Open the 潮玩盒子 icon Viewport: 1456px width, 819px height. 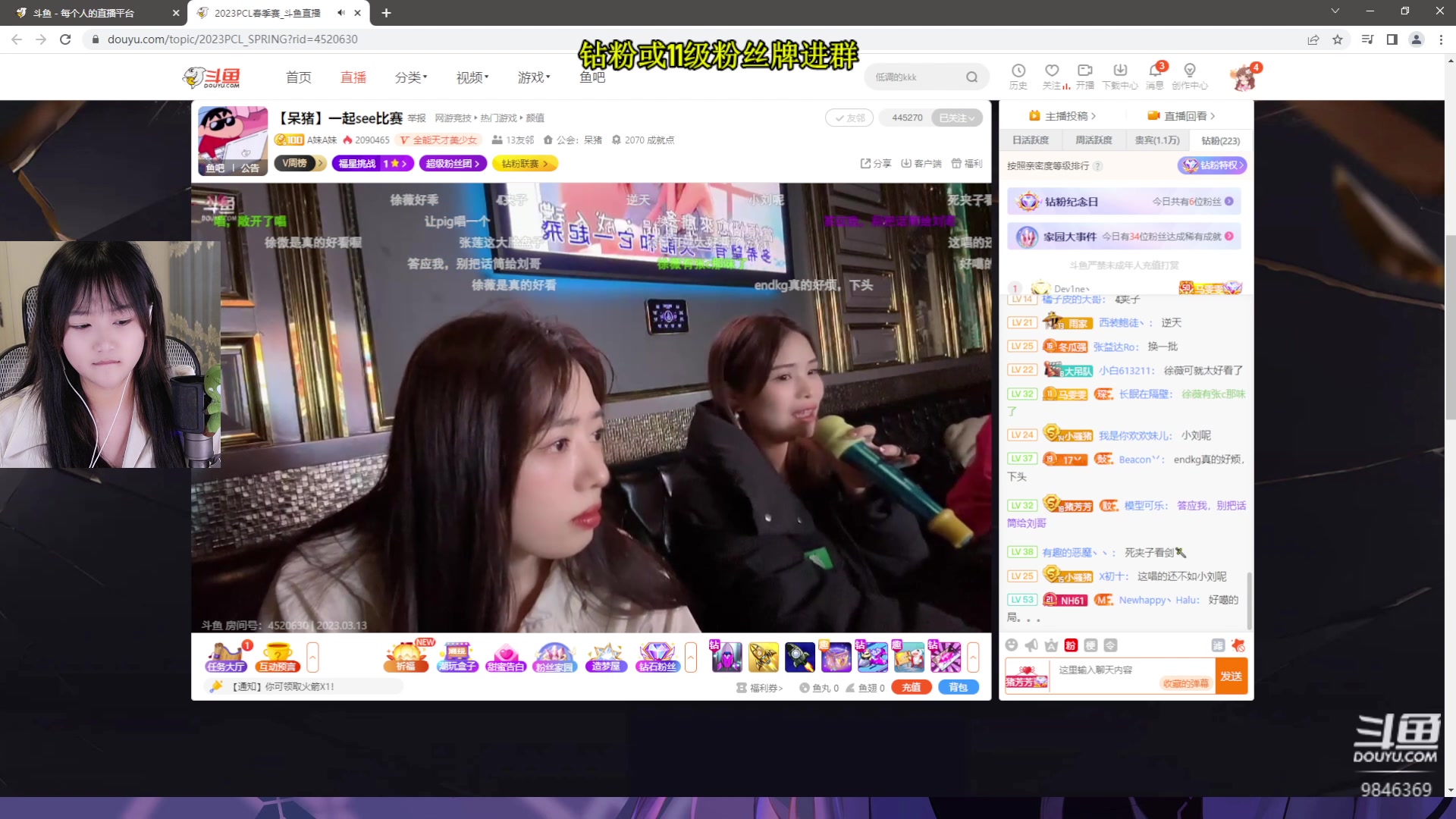point(457,657)
